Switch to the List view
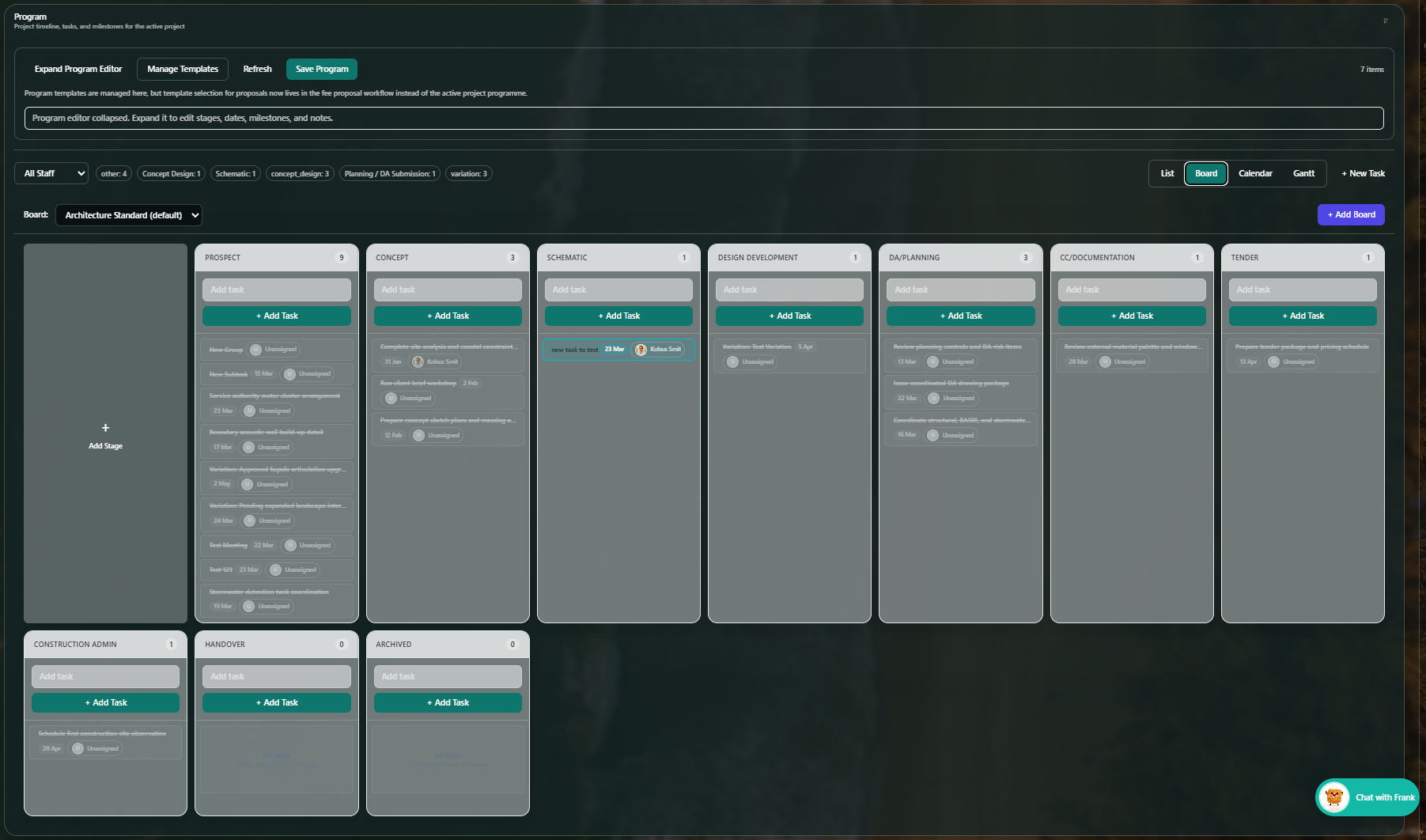The height and width of the screenshot is (840, 1426). point(1167,173)
